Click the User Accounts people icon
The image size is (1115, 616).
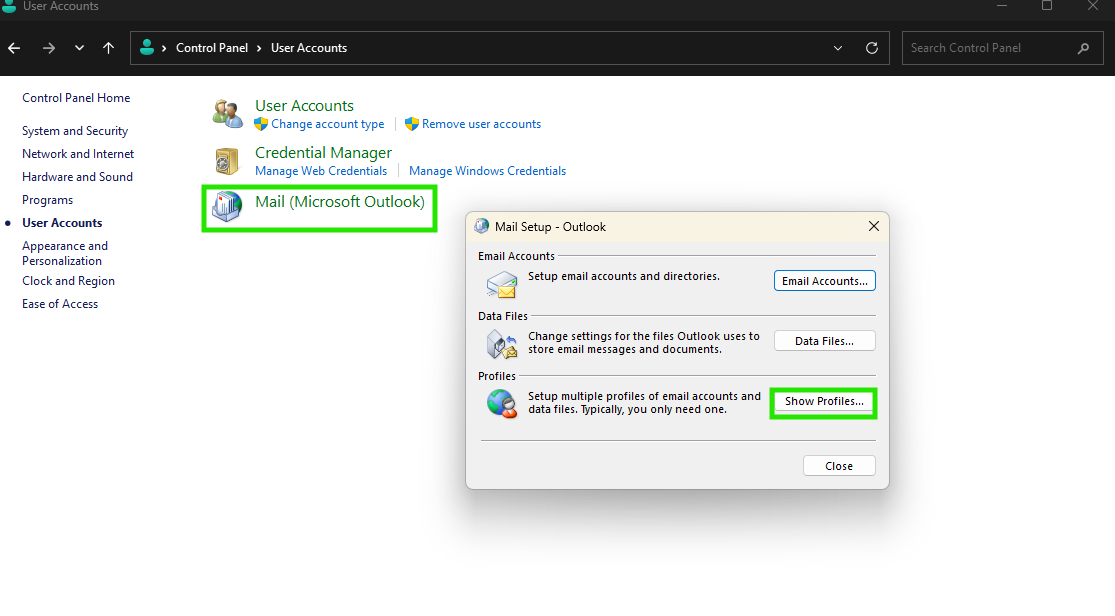click(x=228, y=114)
